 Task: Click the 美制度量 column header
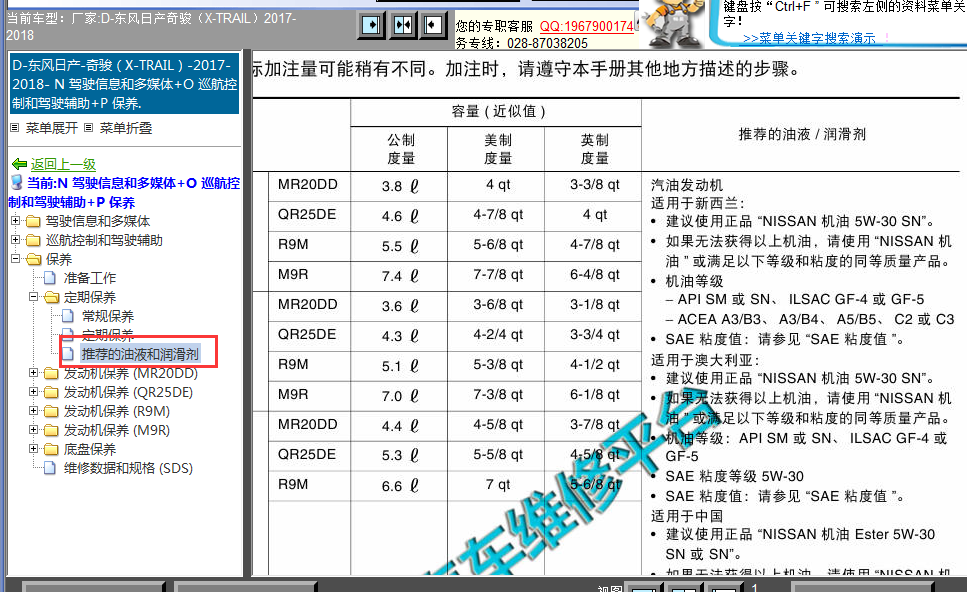coord(498,149)
